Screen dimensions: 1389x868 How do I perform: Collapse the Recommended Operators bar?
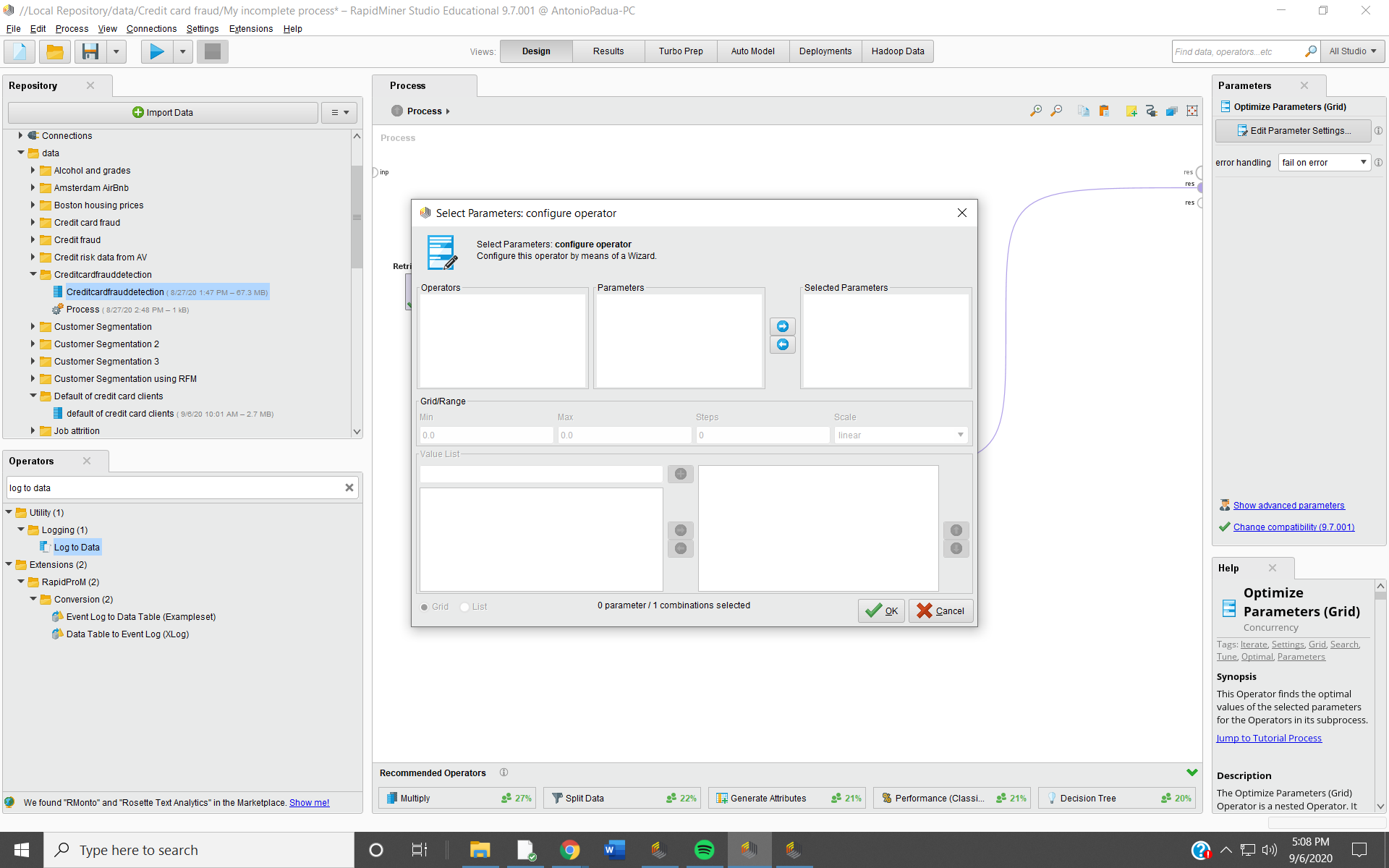click(x=1192, y=773)
